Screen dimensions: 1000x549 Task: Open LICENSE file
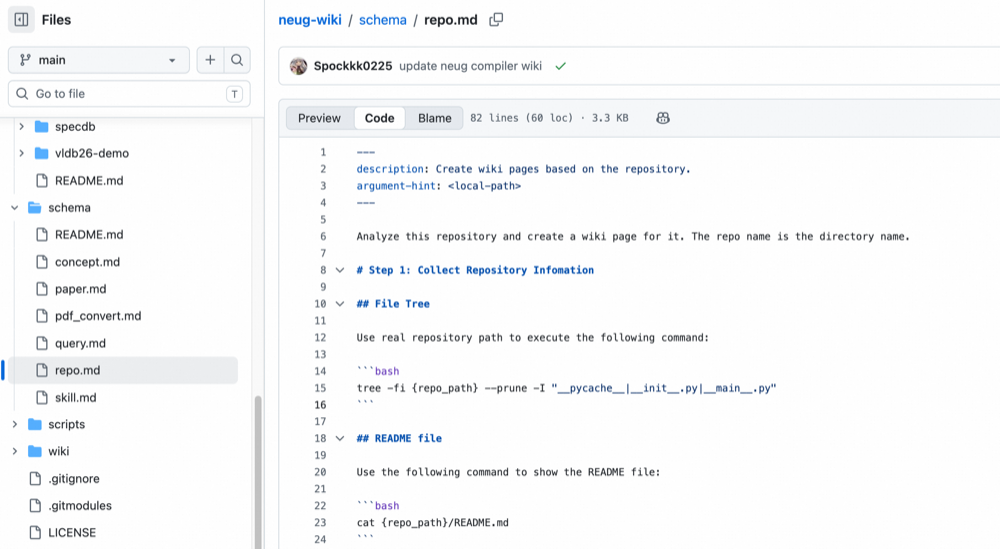coord(72,532)
